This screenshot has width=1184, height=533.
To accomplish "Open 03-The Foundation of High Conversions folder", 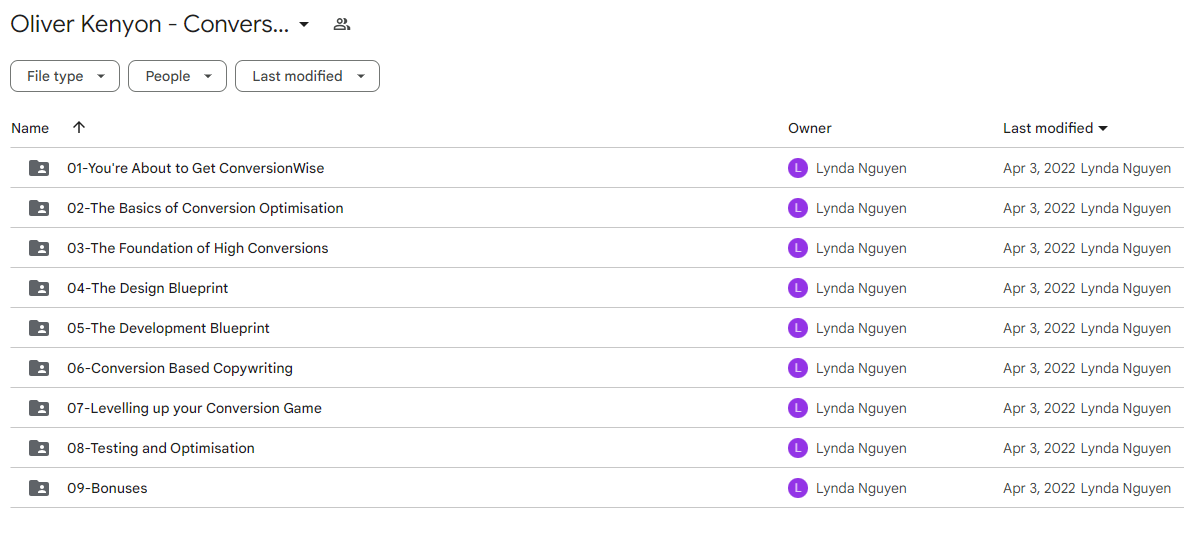I will coord(198,248).
